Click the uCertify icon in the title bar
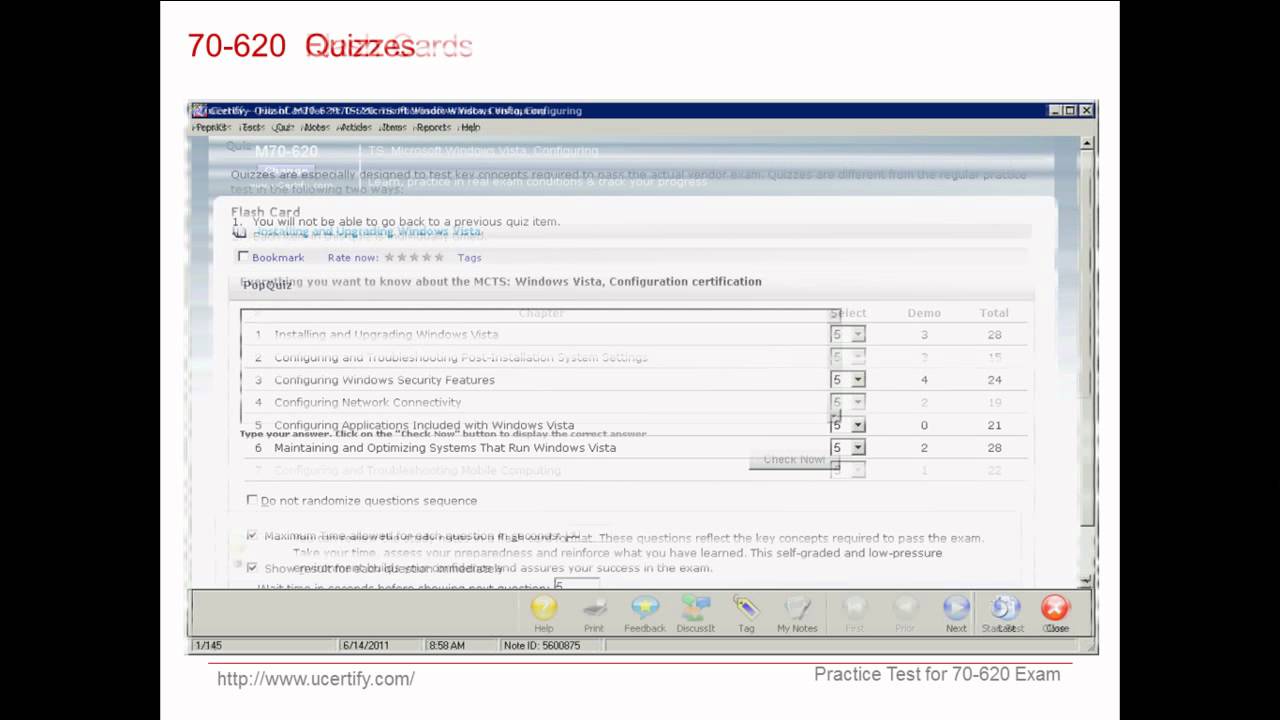 199,110
